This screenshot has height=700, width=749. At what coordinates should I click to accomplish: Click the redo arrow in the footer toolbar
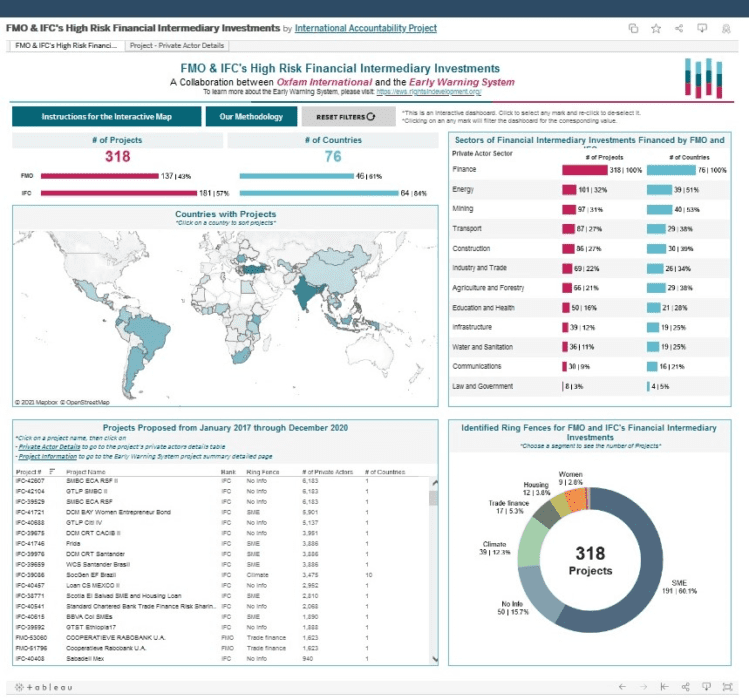click(643, 687)
